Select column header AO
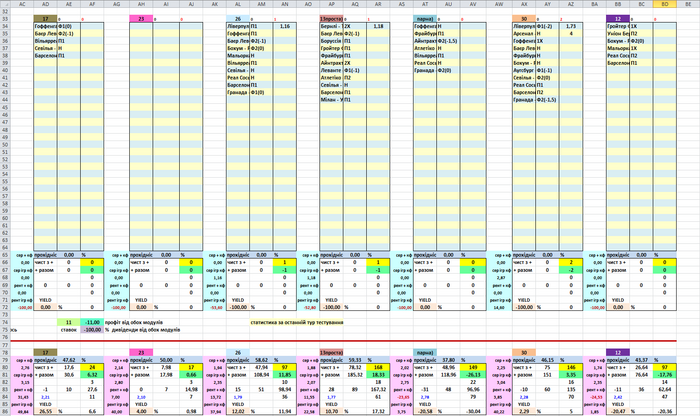 pos(308,4)
